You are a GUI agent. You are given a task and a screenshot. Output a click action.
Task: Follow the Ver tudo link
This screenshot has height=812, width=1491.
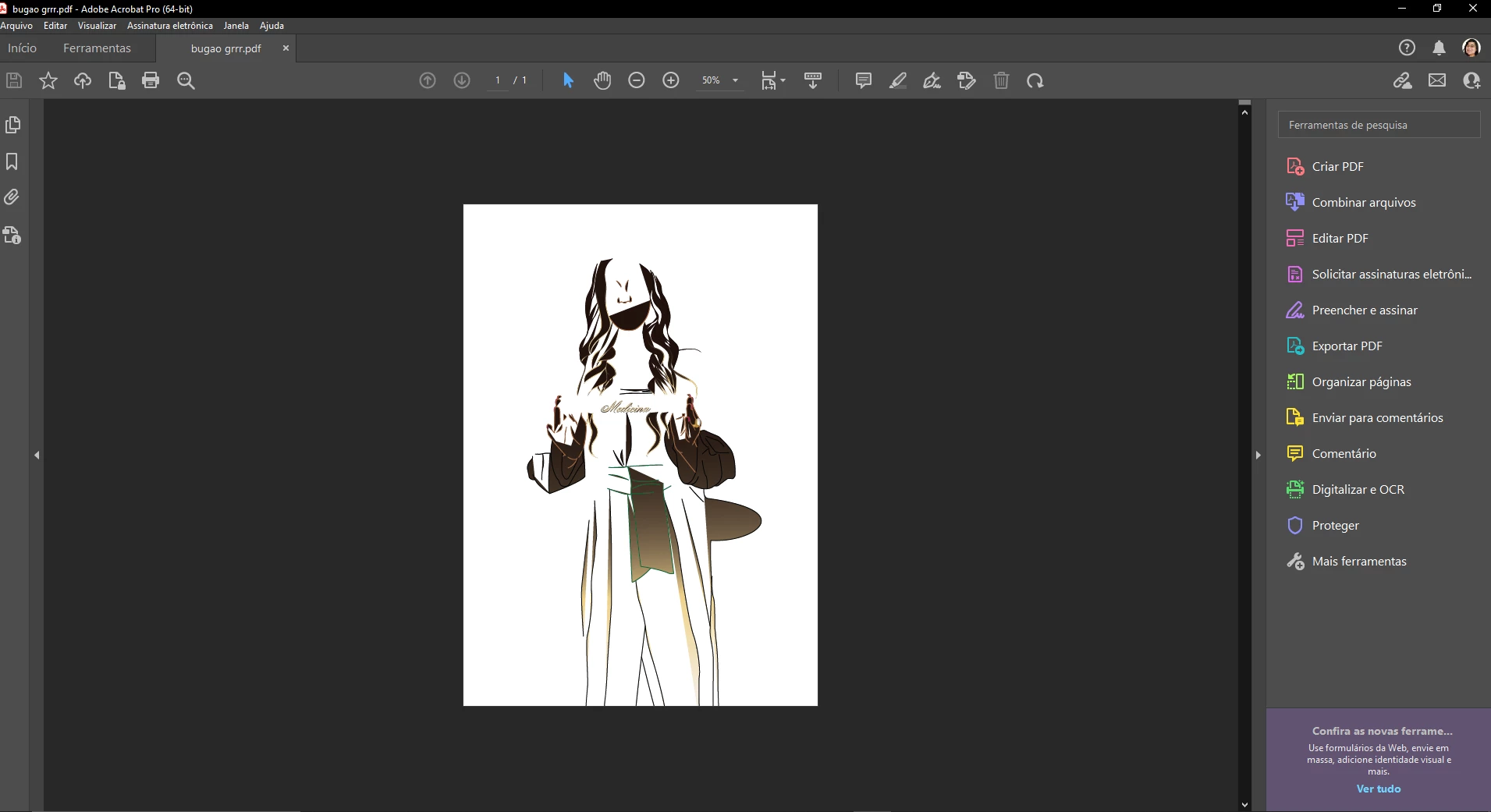click(x=1379, y=789)
